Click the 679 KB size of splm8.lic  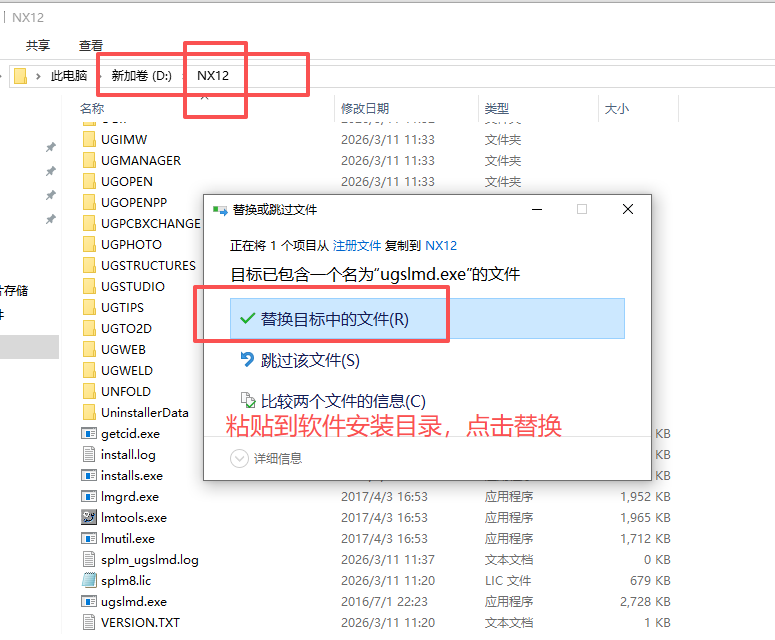point(650,580)
